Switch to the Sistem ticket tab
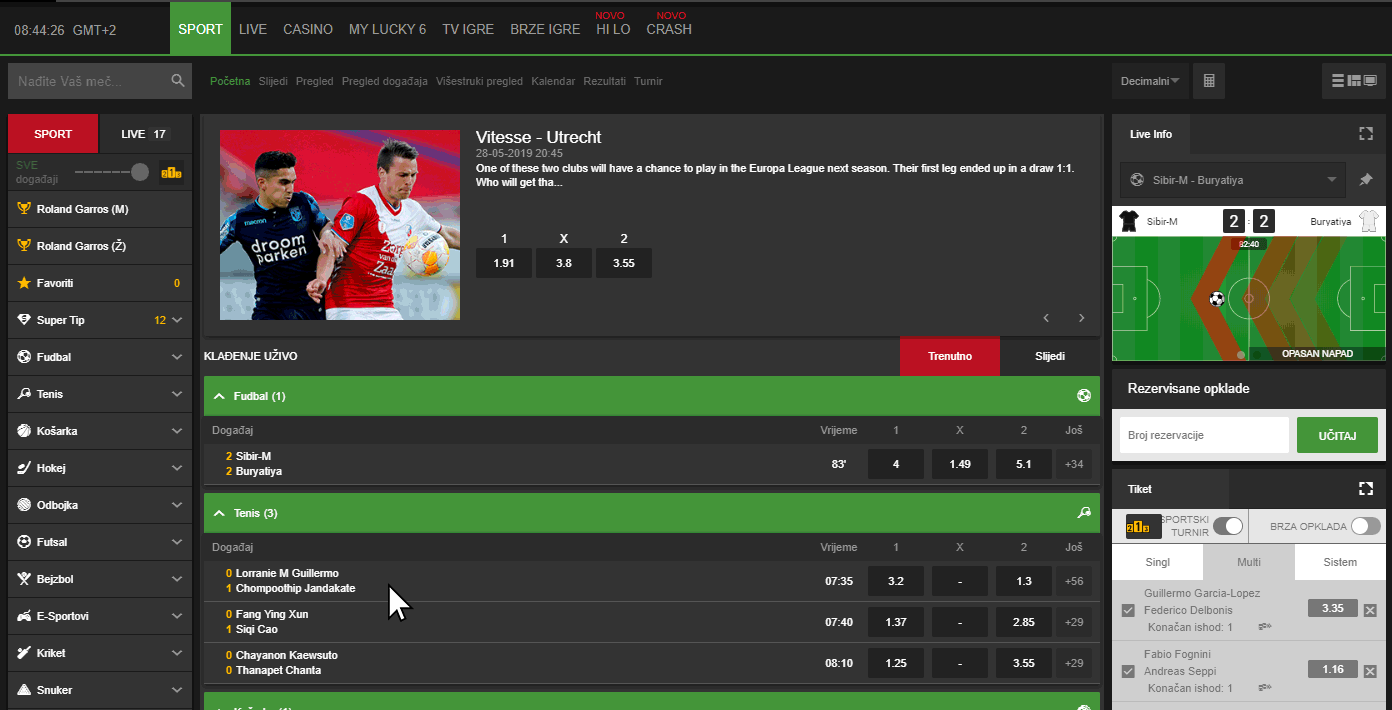This screenshot has height=710, width=1392. coord(1340,562)
